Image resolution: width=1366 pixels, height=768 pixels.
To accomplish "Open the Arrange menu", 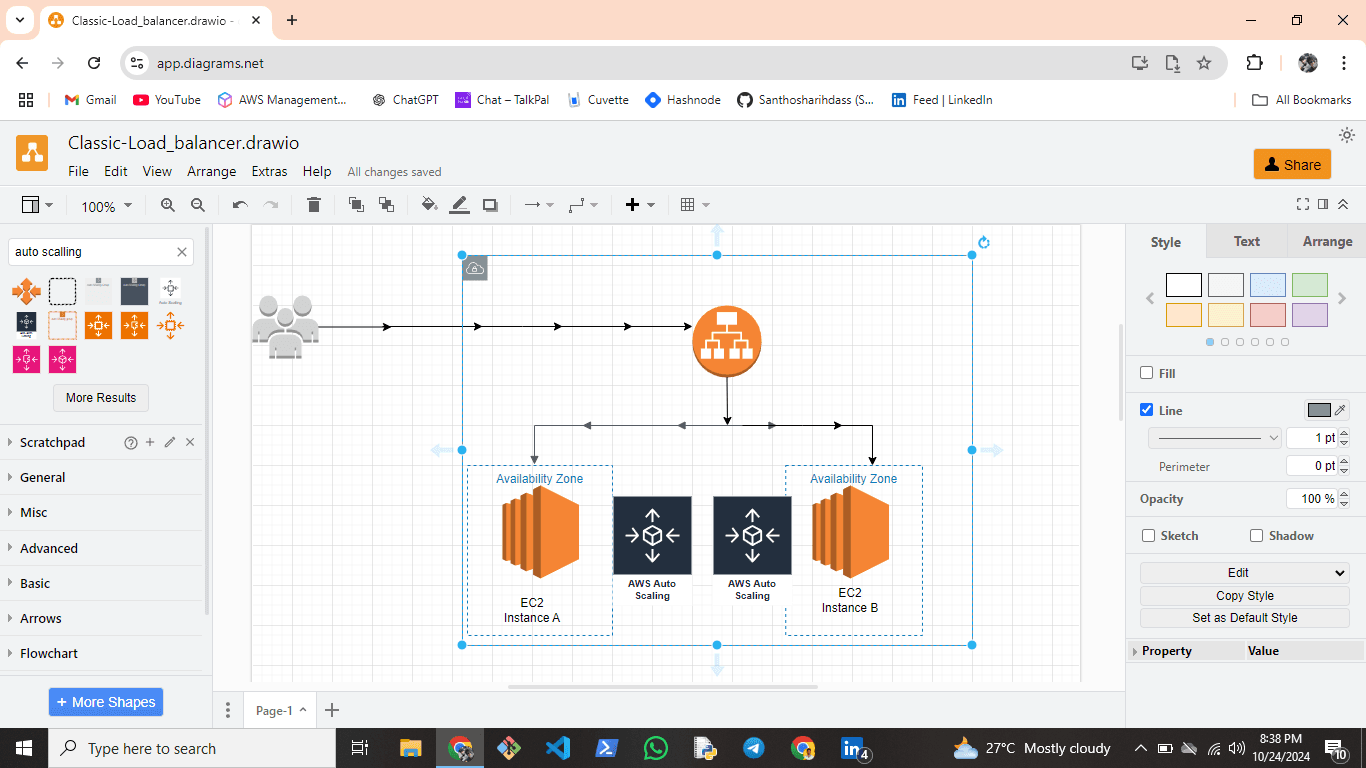I will coord(211,171).
